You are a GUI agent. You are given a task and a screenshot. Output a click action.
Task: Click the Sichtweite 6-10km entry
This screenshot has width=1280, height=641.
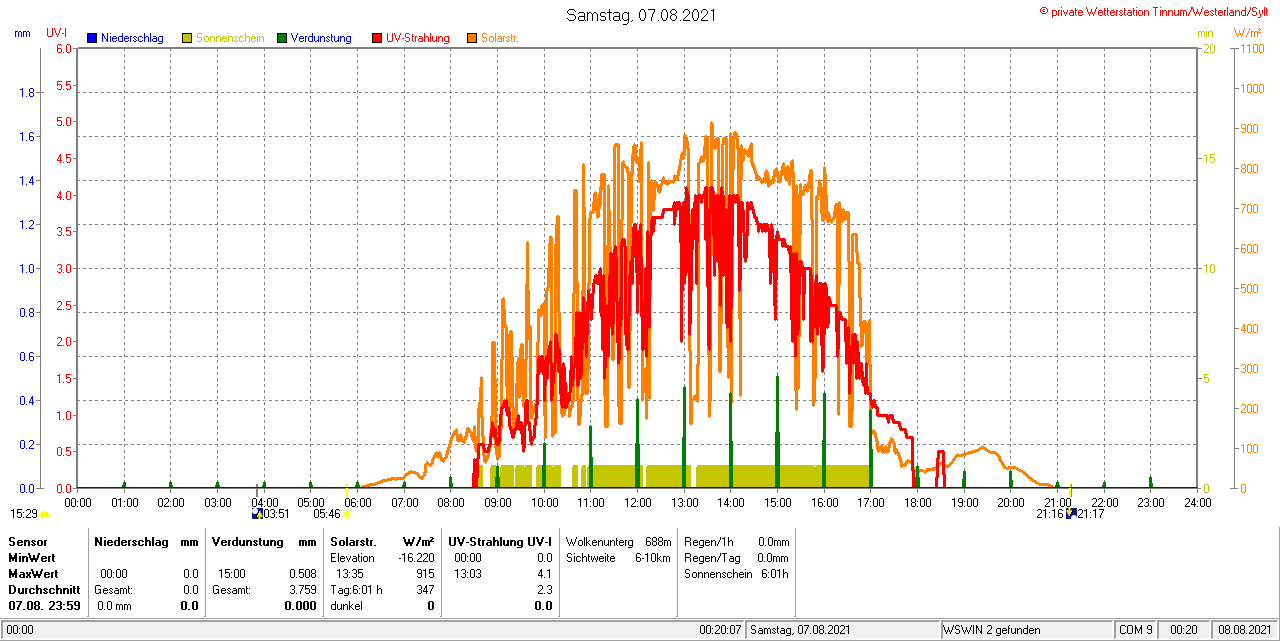coord(618,557)
